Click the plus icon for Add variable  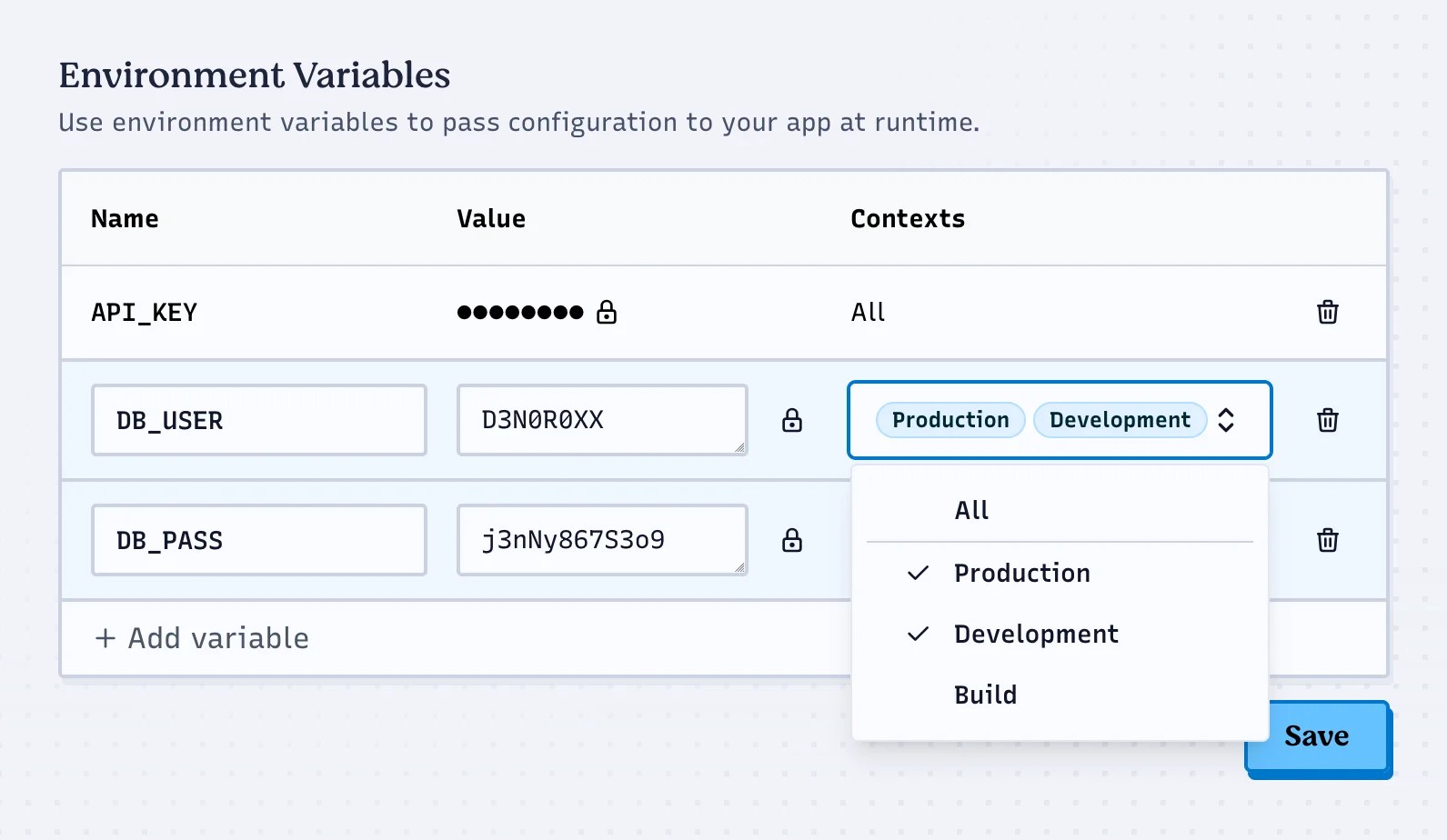point(106,638)
